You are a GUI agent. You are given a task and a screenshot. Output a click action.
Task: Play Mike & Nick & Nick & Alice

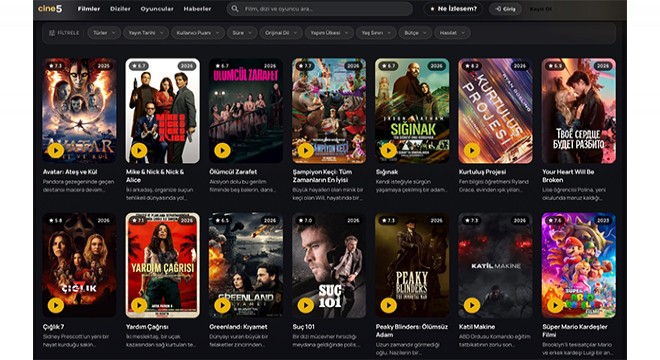pyautogui.click(x=139, y=150)
